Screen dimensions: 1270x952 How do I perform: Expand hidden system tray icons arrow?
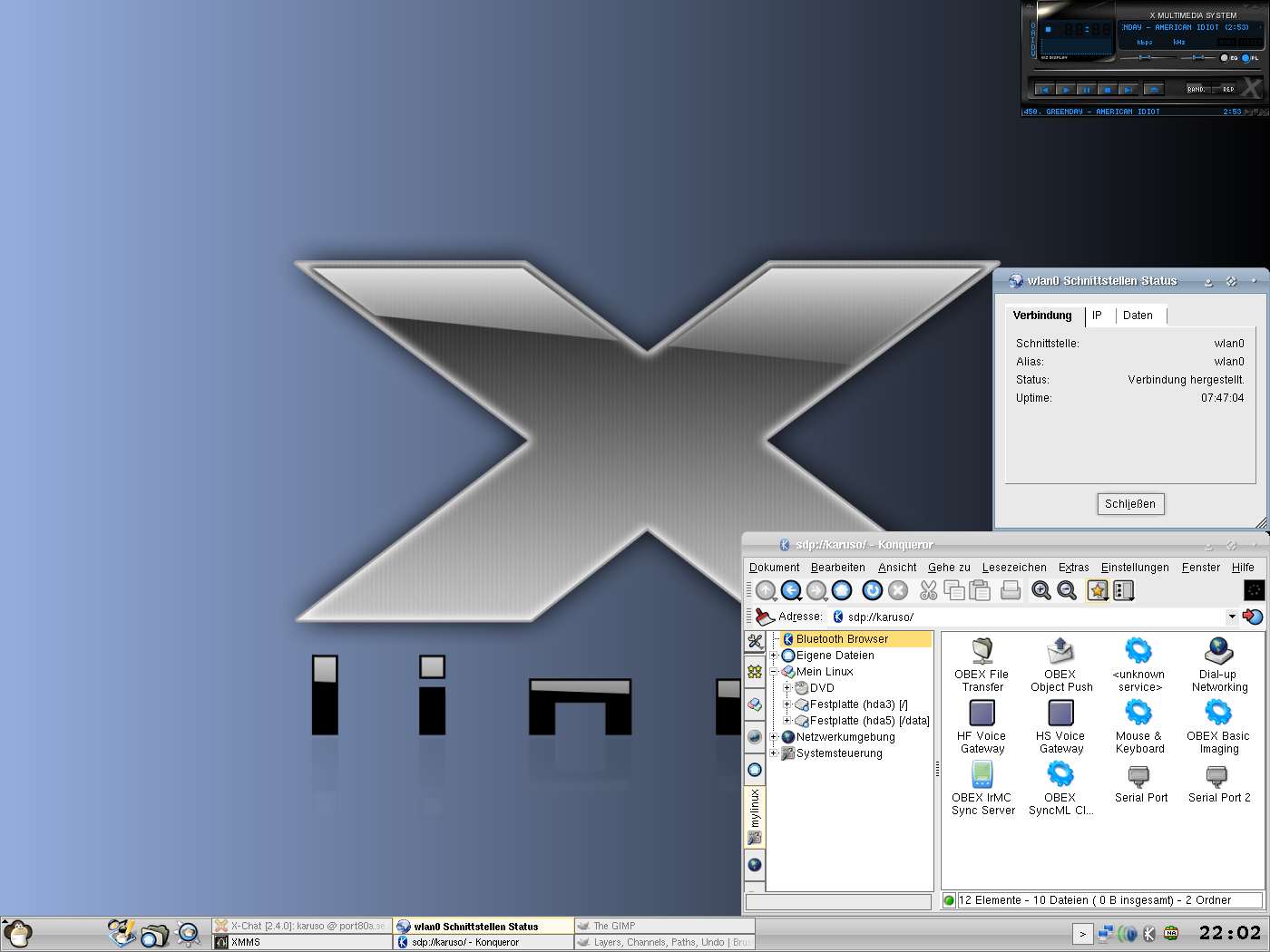point(1081,933)
